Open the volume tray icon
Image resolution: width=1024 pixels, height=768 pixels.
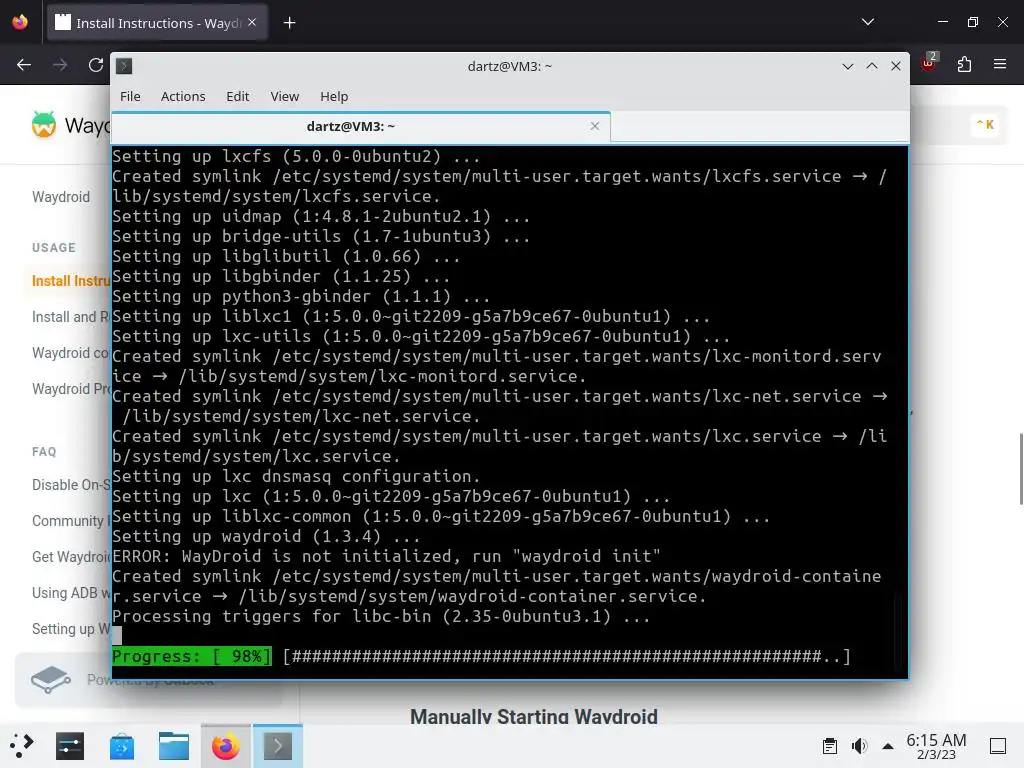click(859, 746)
